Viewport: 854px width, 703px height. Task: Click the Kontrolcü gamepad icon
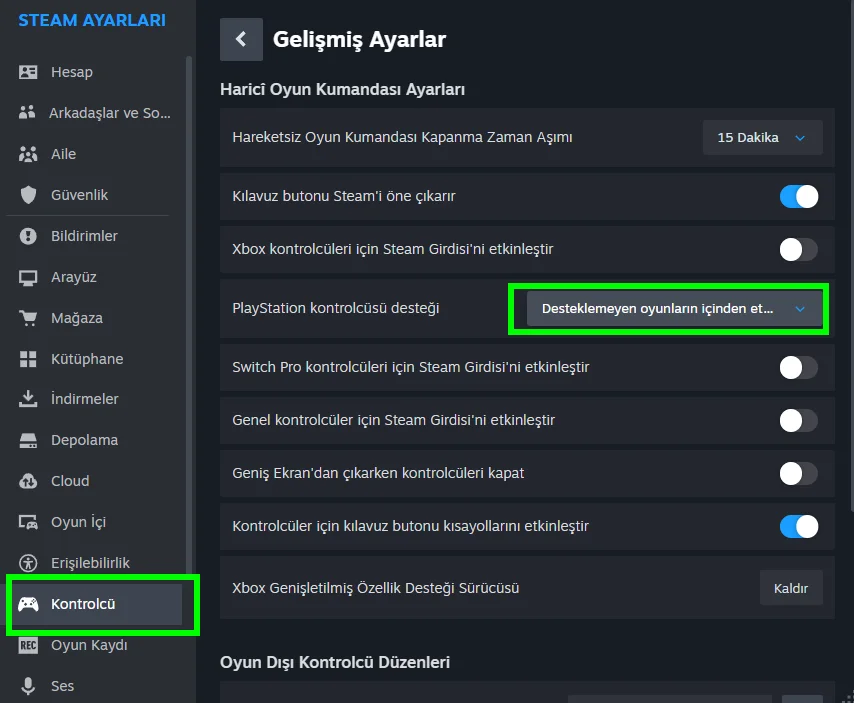tap(28, 604)
